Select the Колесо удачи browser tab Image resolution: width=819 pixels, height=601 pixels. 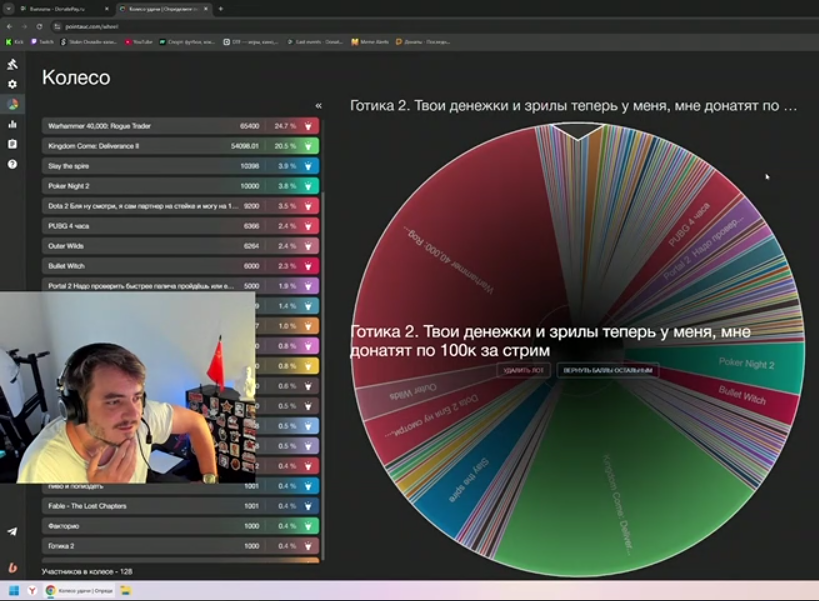coord(163,9)
